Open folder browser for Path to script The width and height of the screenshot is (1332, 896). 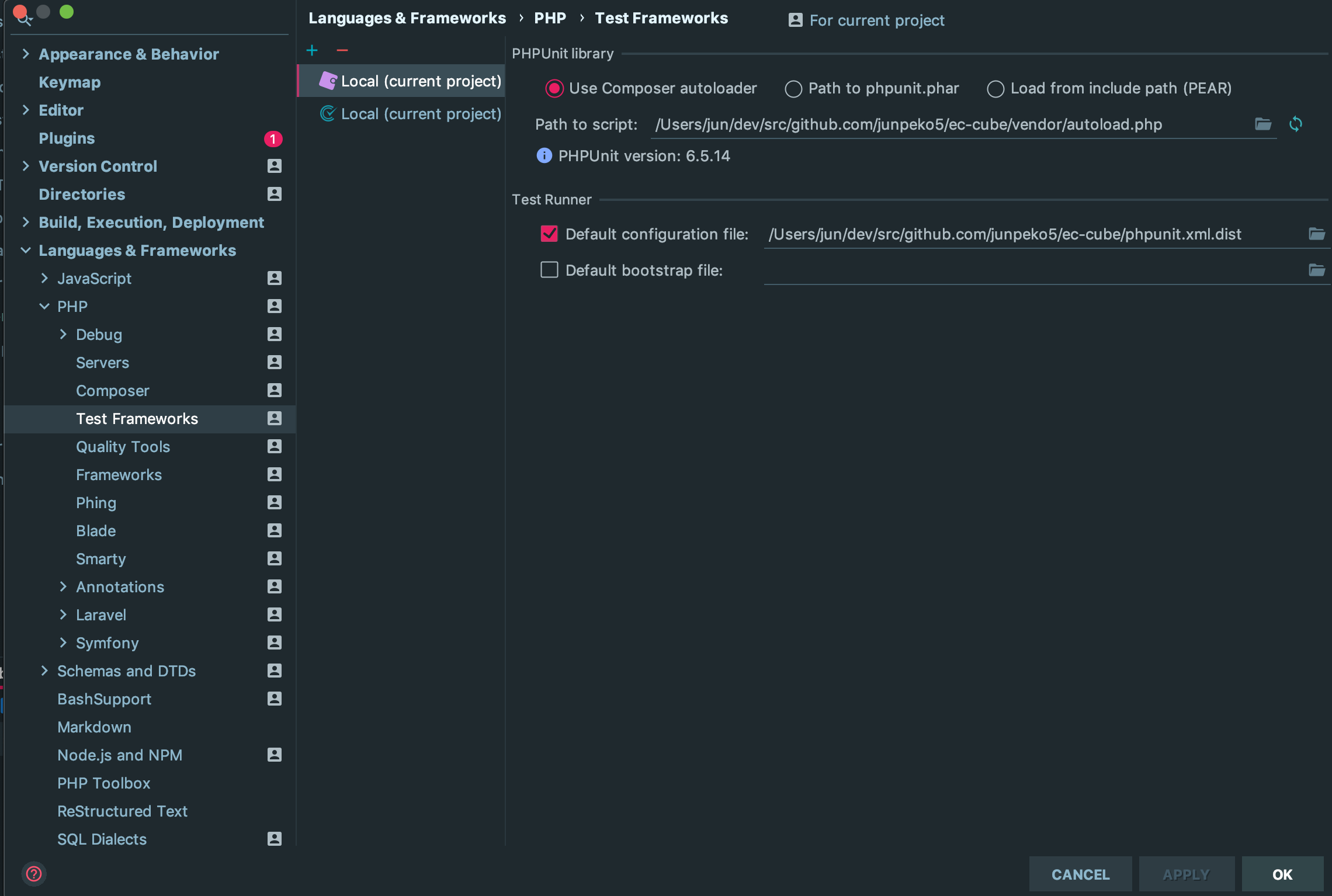tap(1262, 124)
